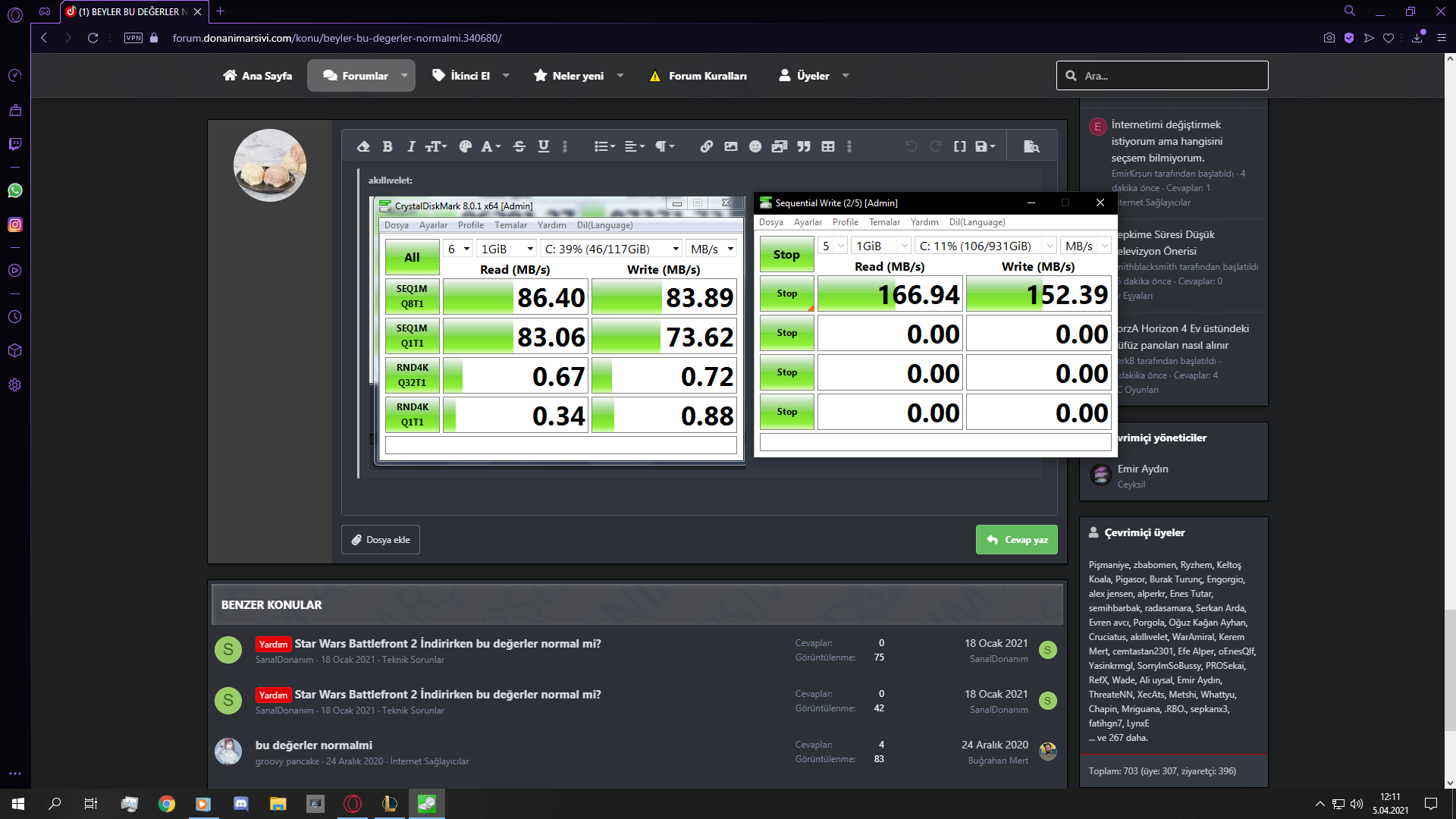Open Twitch in Opera sidebar
This screenshot has height=819, width=1456.
point(14,144)
